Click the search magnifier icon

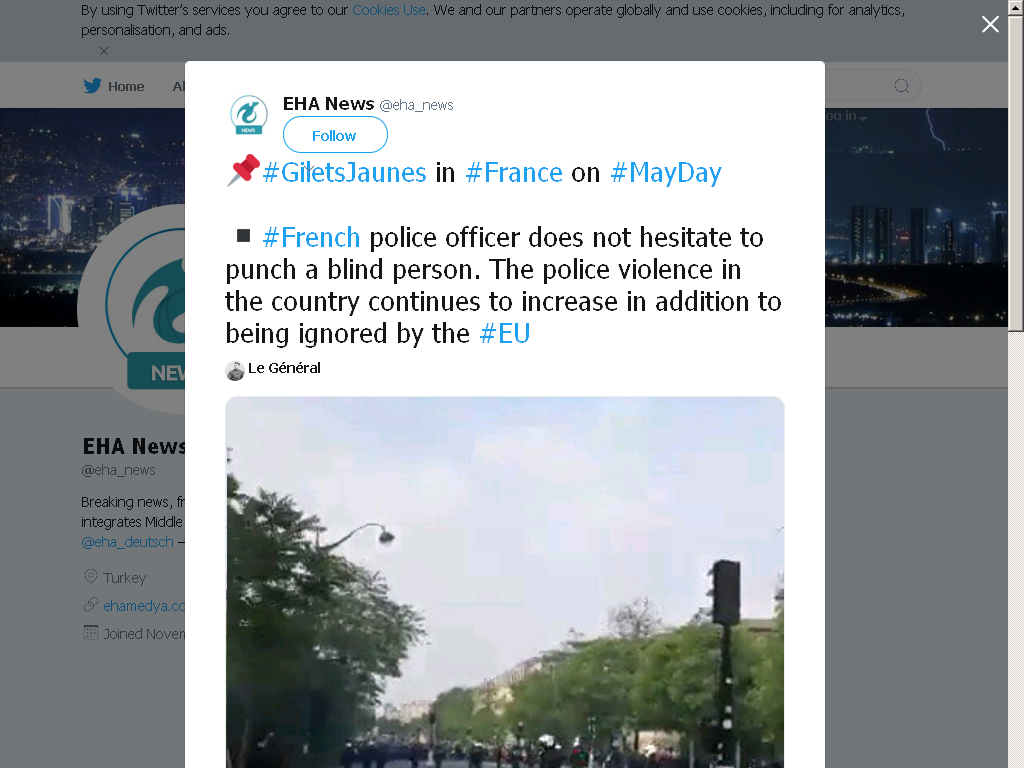901,86
